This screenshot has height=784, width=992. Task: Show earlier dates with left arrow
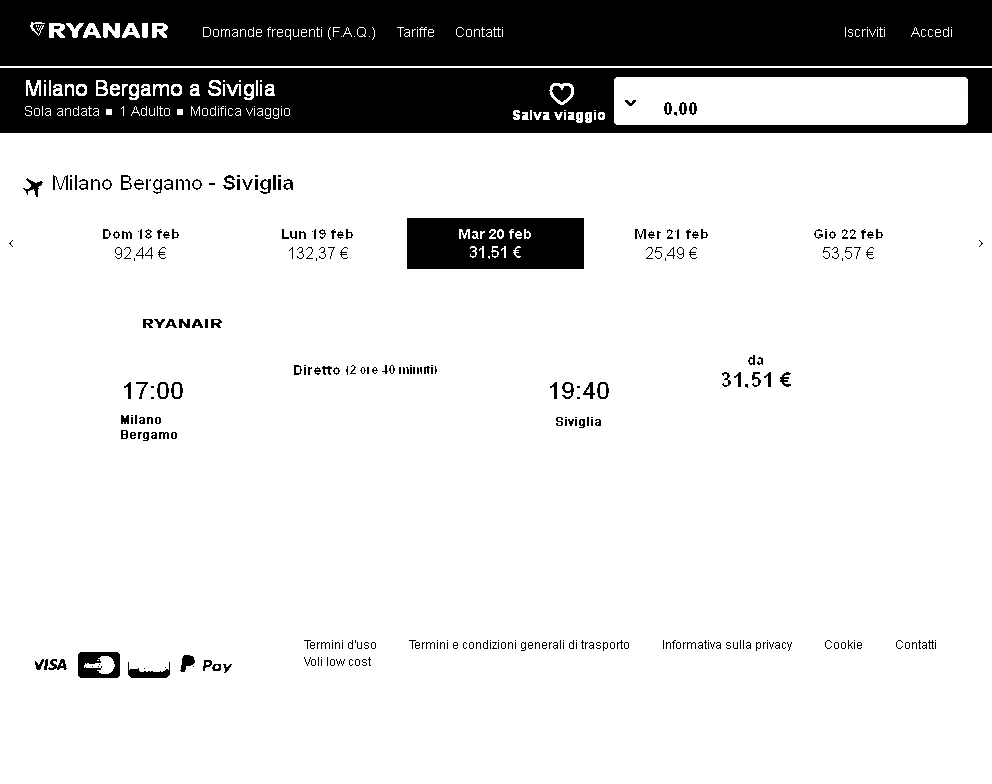pos(11,243)
